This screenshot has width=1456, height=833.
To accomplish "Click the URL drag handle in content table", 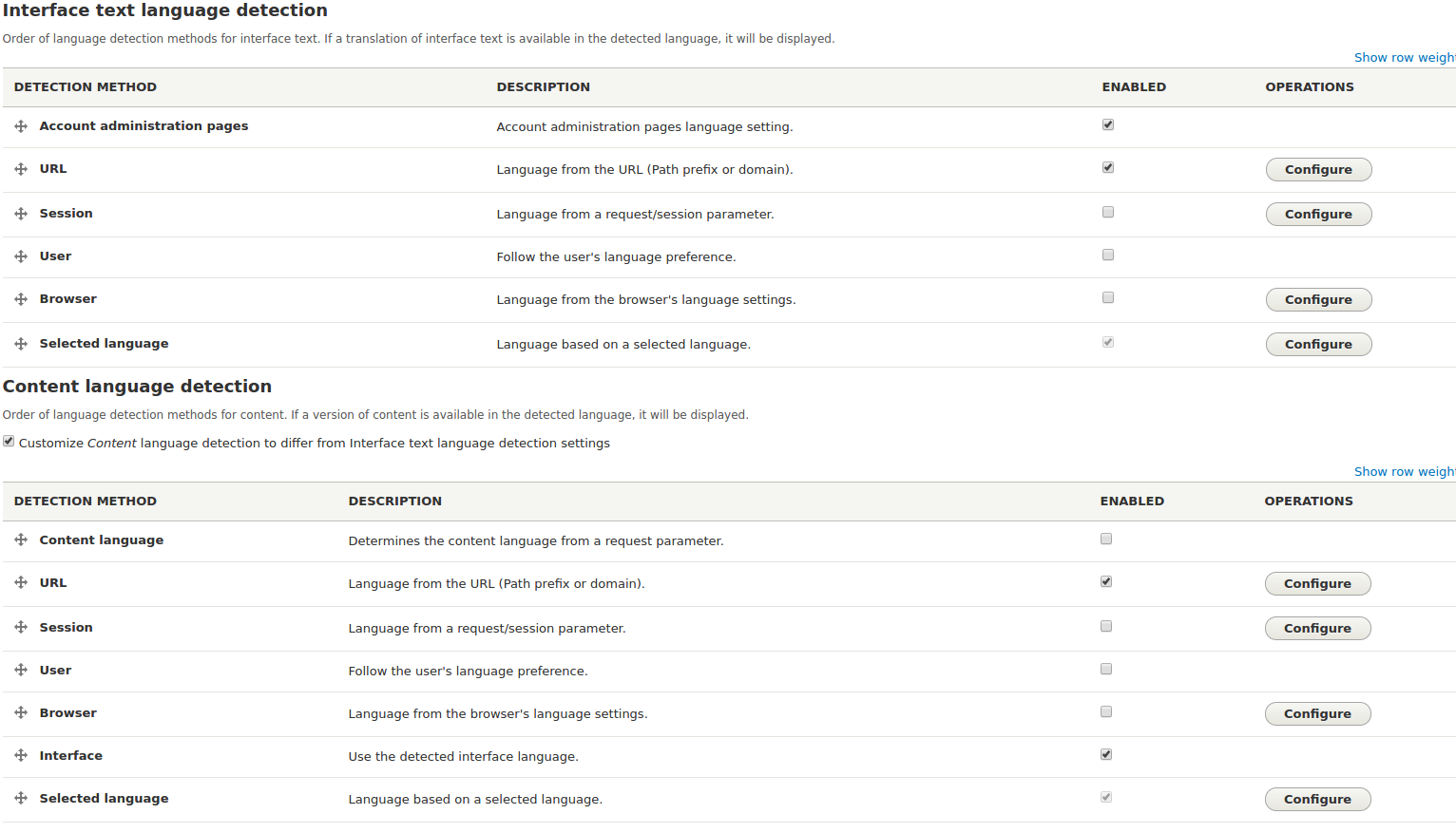I will 21,582.
